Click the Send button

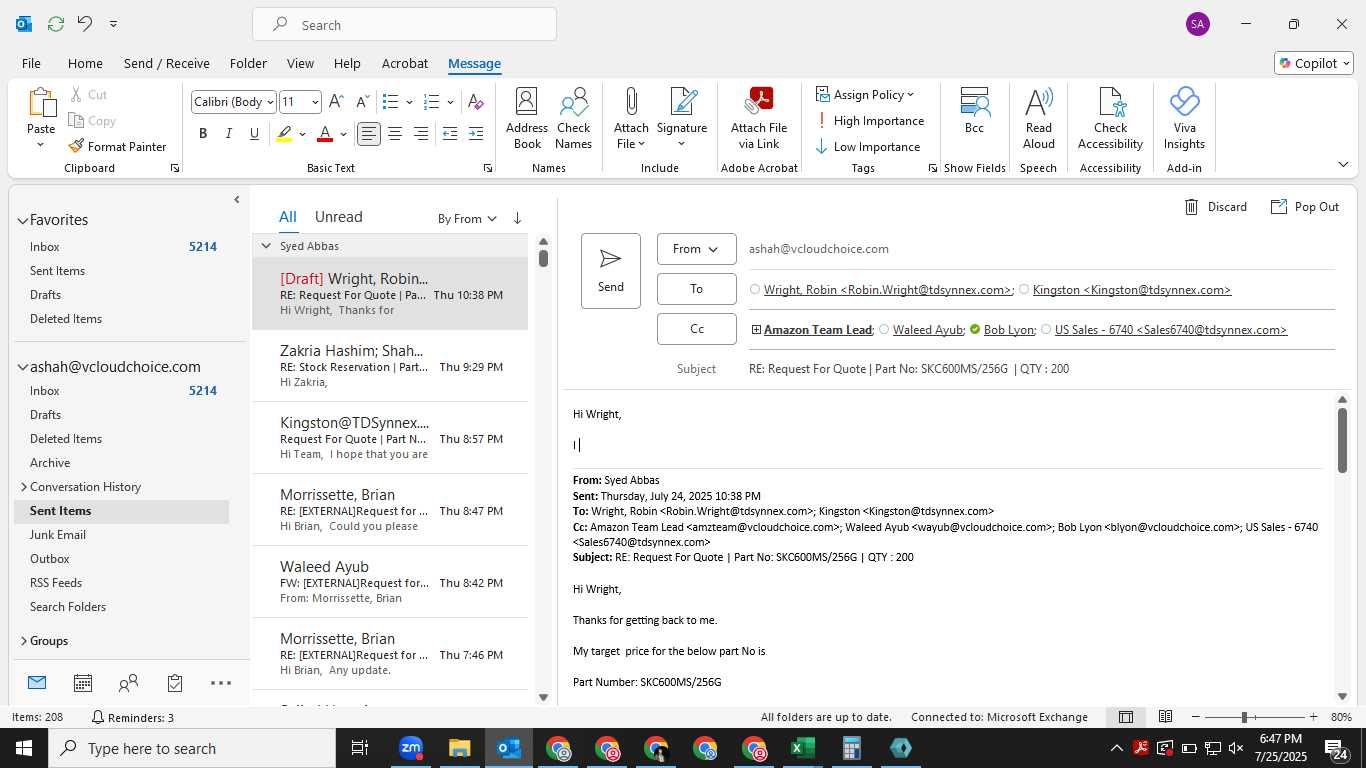pyautogui.click(x=611, y=271)
